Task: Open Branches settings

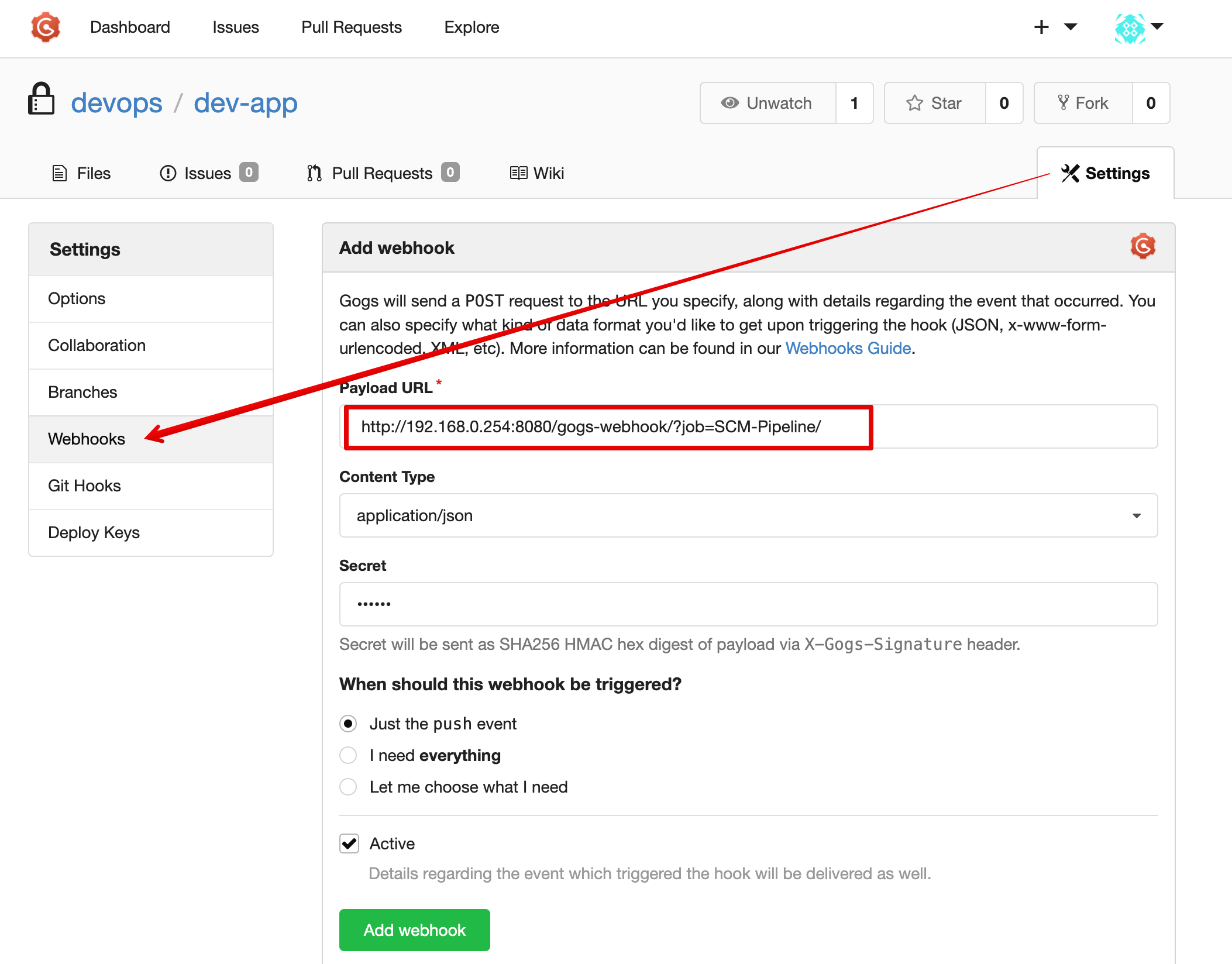Action: click(x=151, y=393)
